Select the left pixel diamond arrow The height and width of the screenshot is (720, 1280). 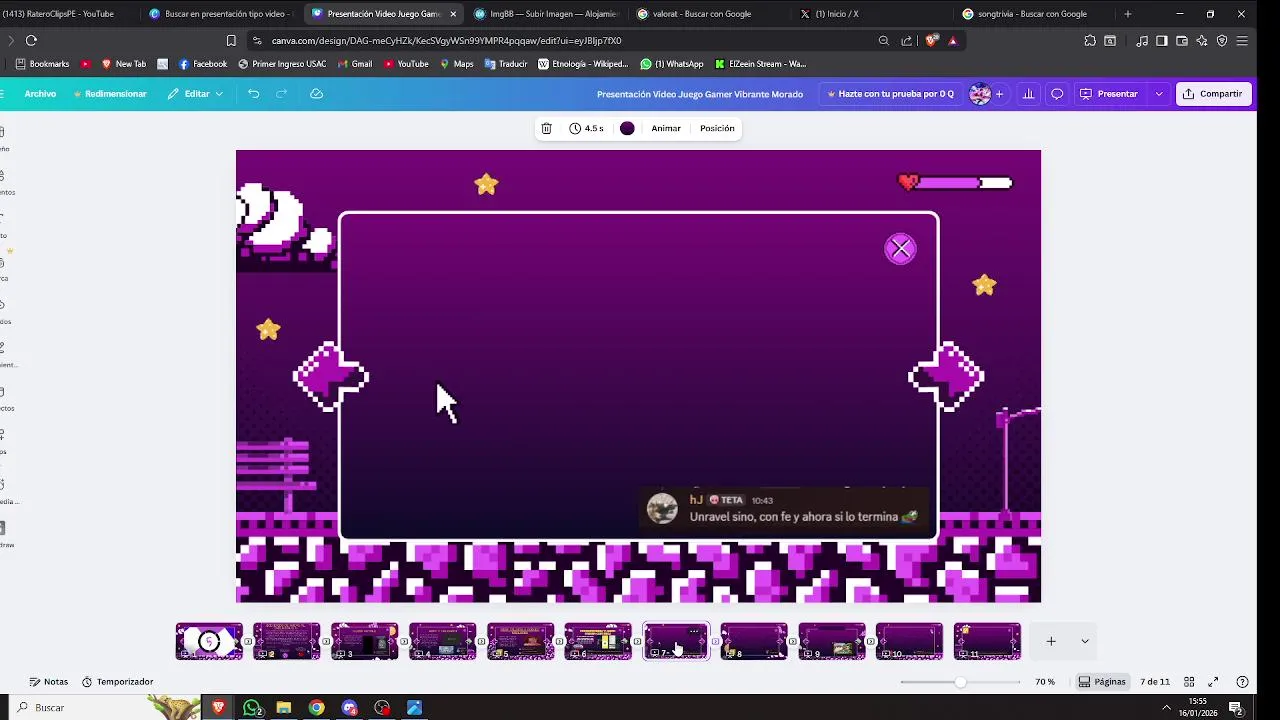click(x=331, y=377)
